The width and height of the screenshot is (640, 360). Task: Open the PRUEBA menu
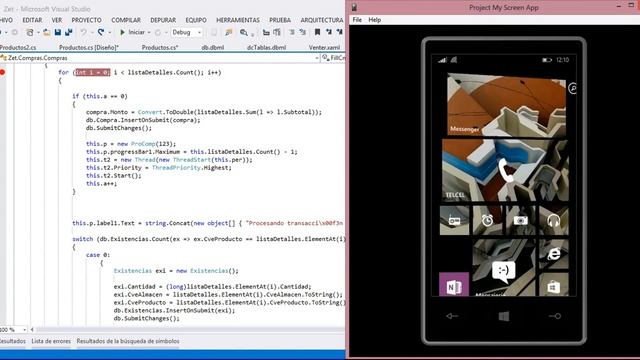[x=280, y=20]
